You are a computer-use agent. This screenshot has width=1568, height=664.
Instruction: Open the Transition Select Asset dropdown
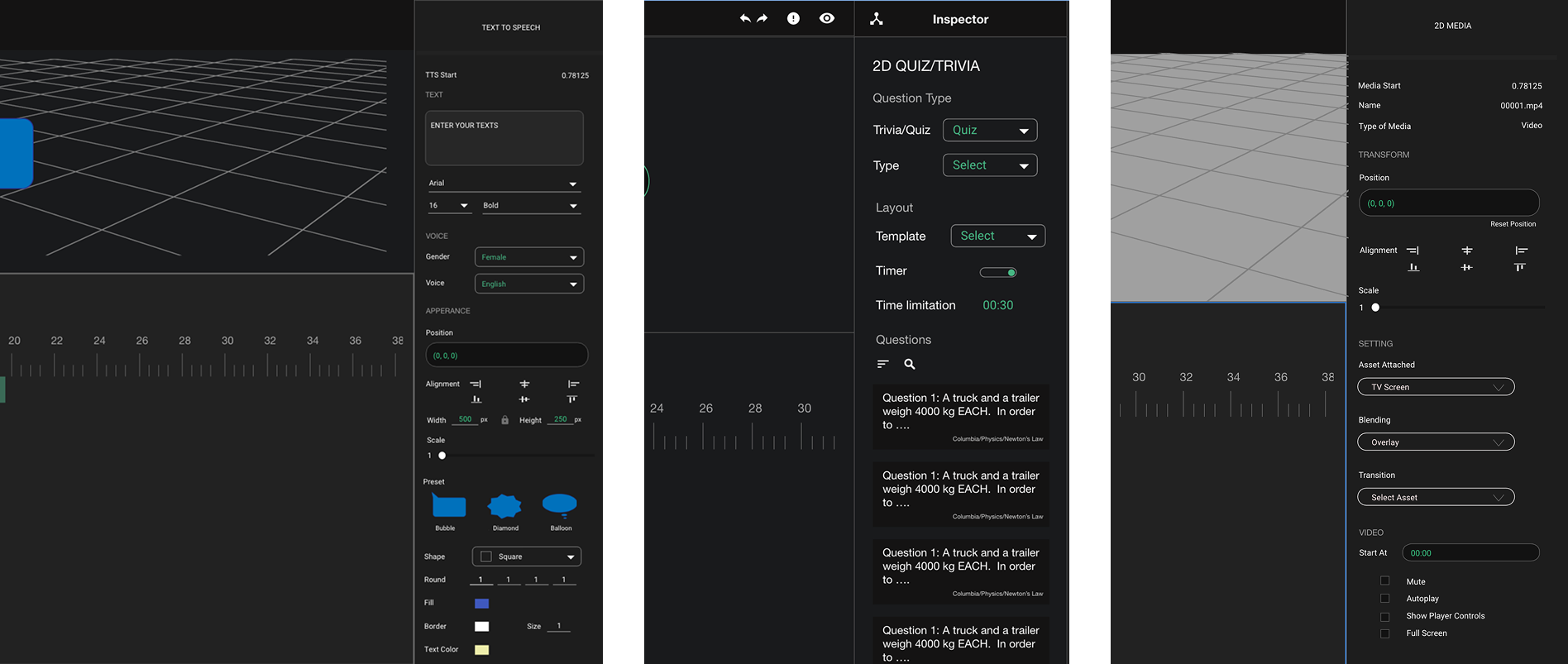point(1437,497)
